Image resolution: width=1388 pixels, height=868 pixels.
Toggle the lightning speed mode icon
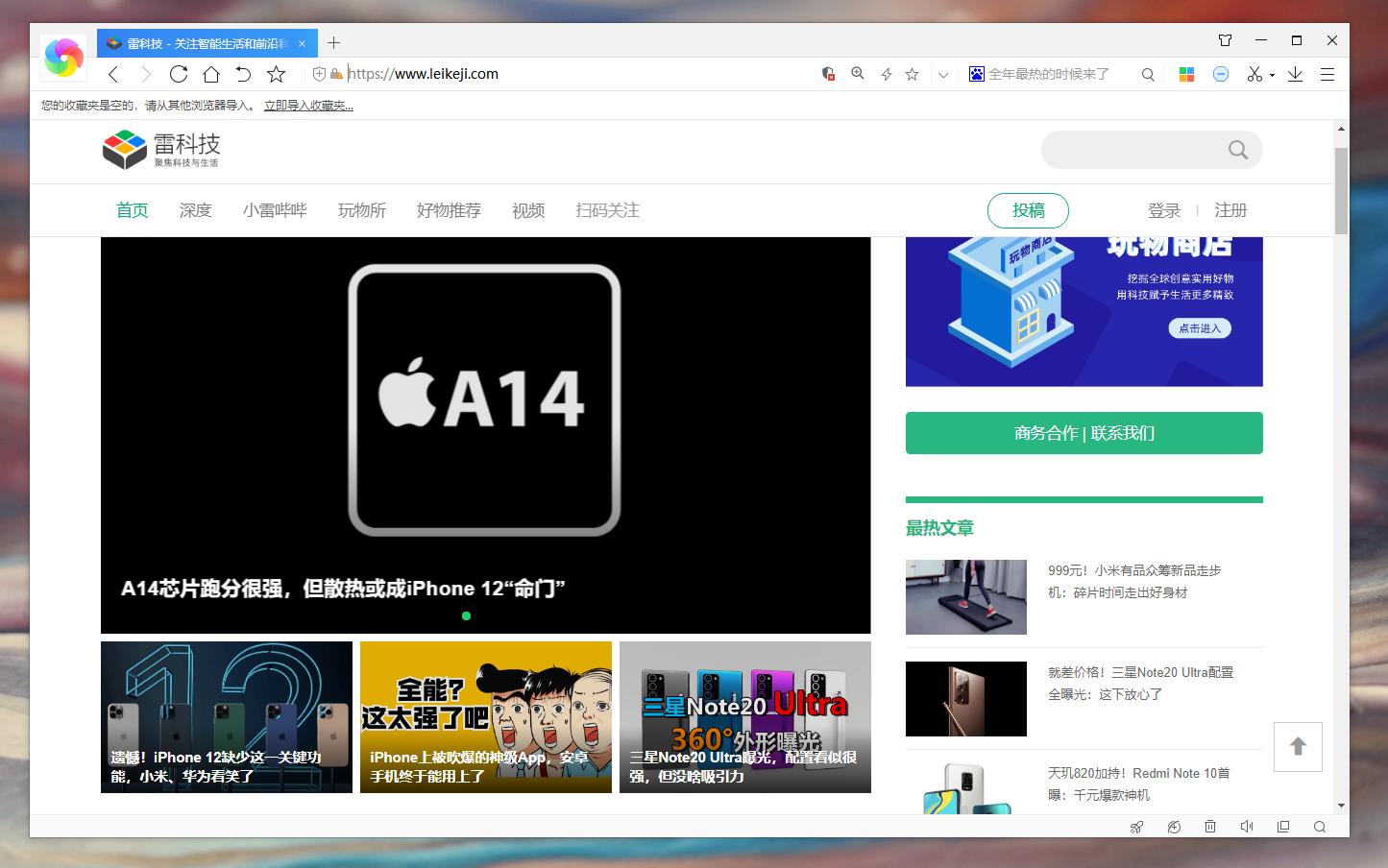887,74
